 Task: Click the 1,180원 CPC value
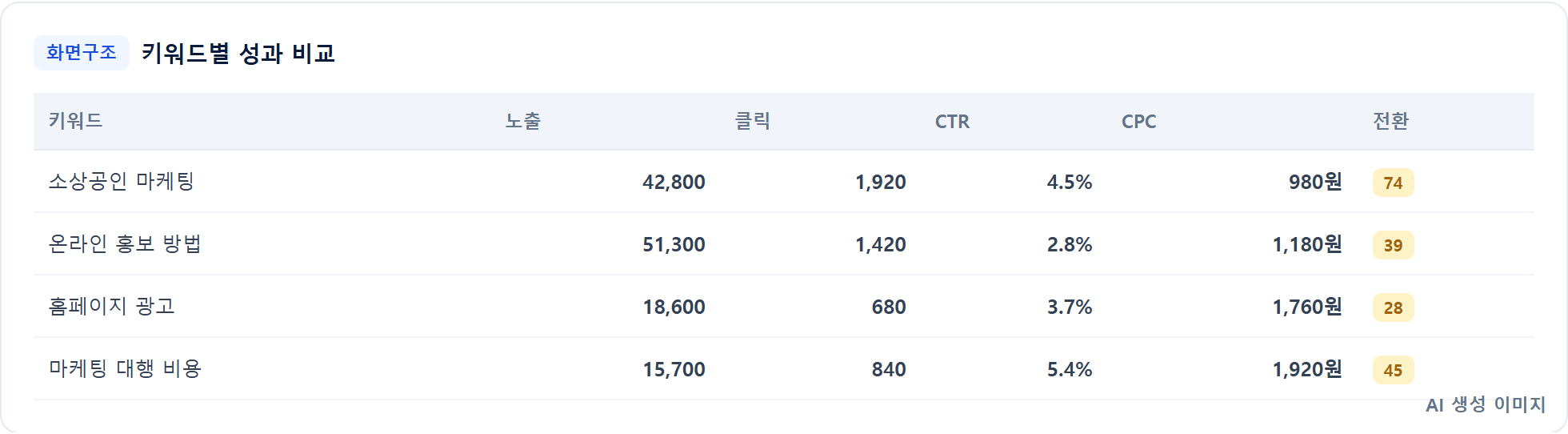[1307, 244]
